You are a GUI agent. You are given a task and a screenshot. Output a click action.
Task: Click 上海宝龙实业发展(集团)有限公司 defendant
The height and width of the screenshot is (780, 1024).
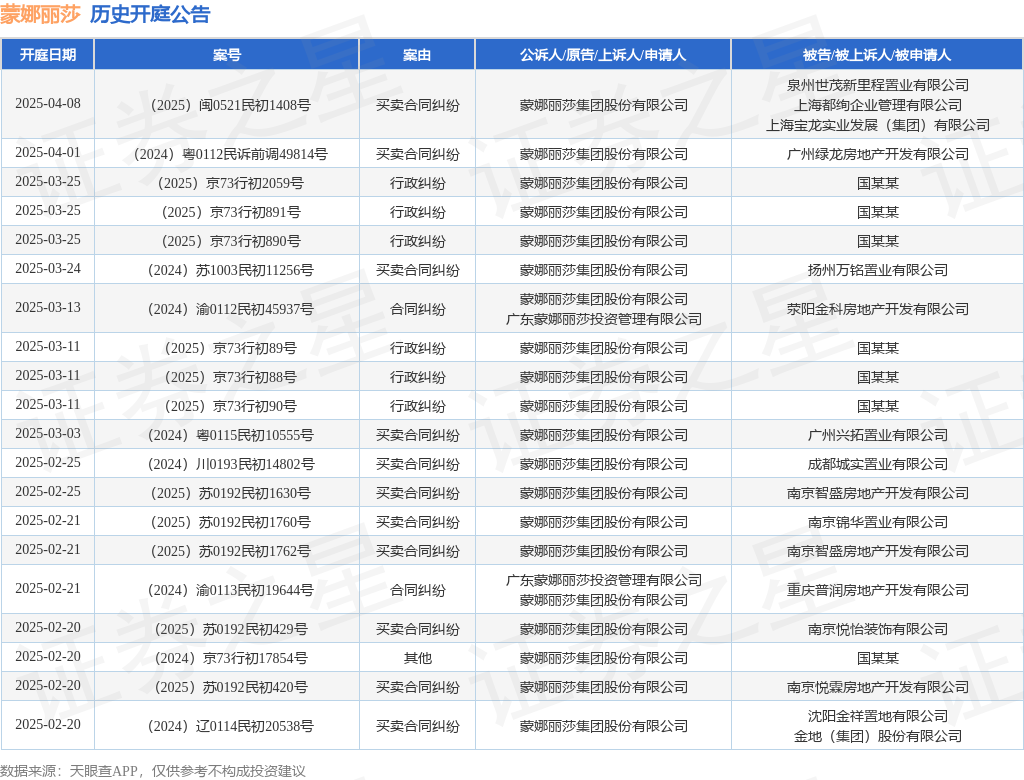[878, 125]
